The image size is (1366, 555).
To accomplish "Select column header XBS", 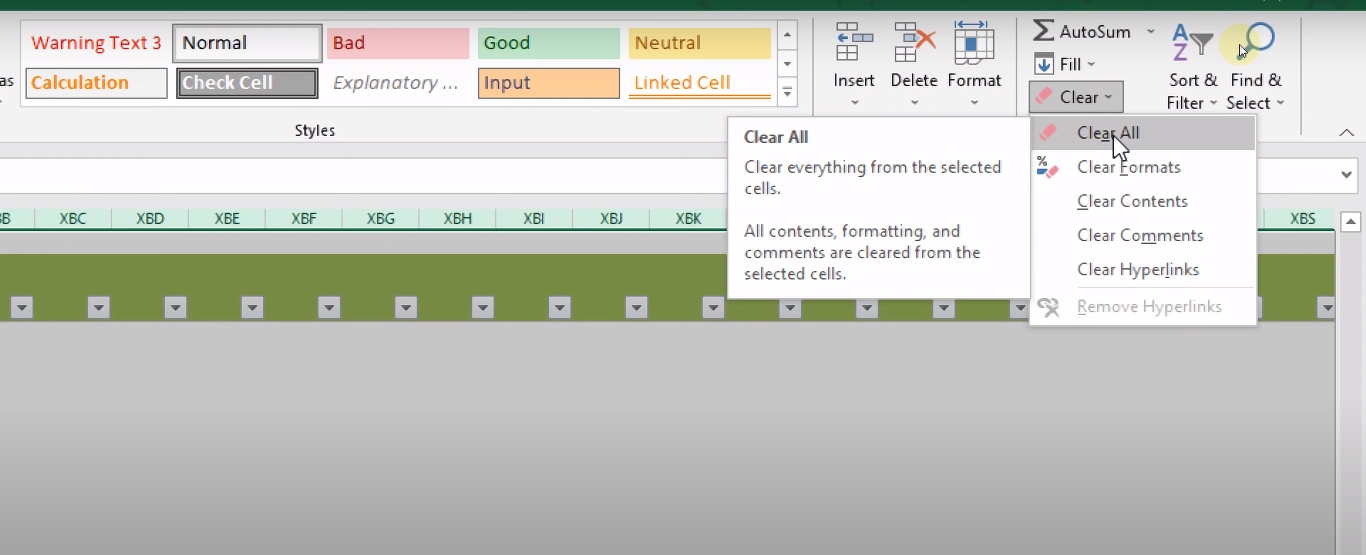I will coord(1302,219).
